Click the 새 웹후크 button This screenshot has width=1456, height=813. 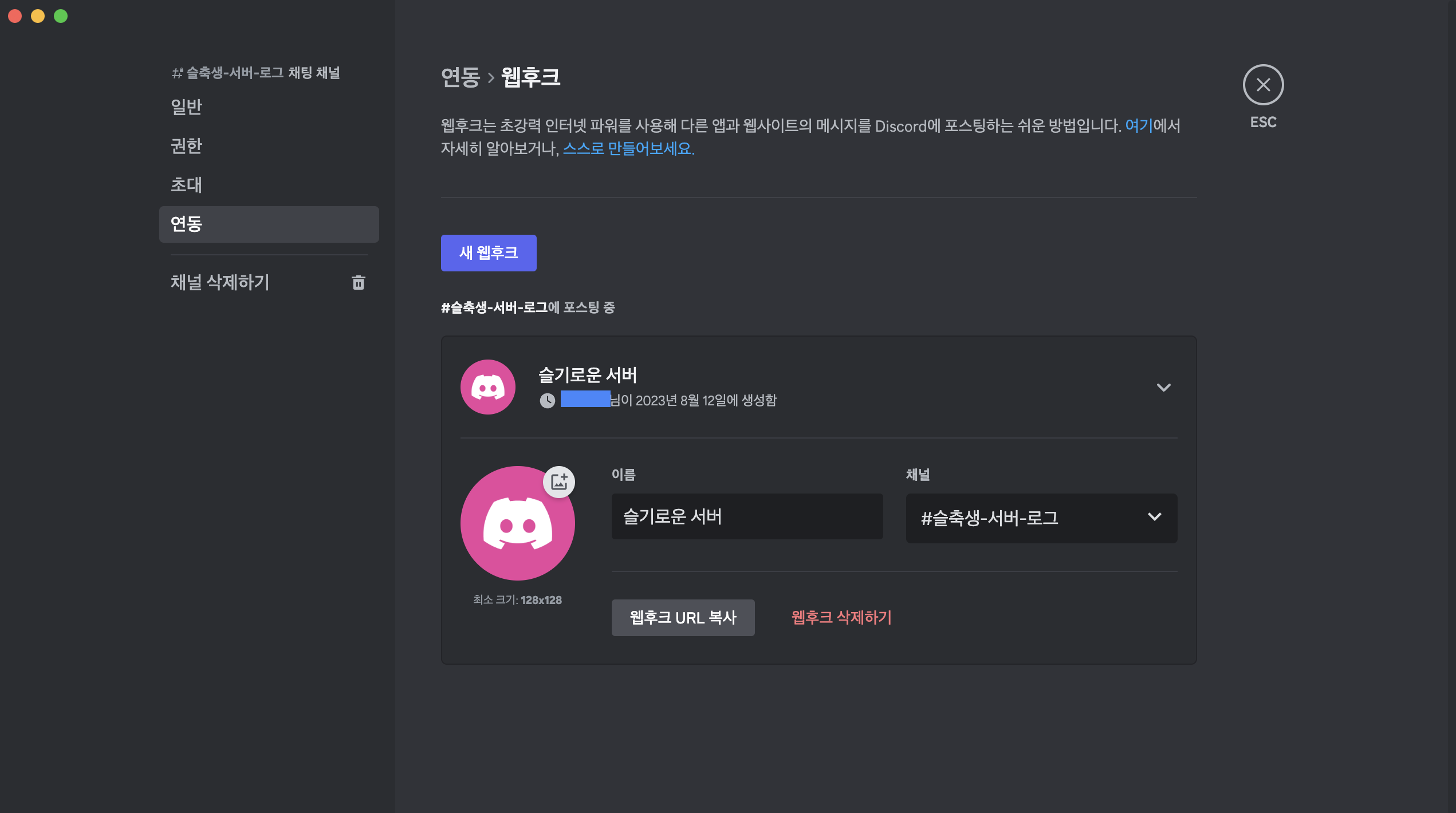click(x=488, y=252)
